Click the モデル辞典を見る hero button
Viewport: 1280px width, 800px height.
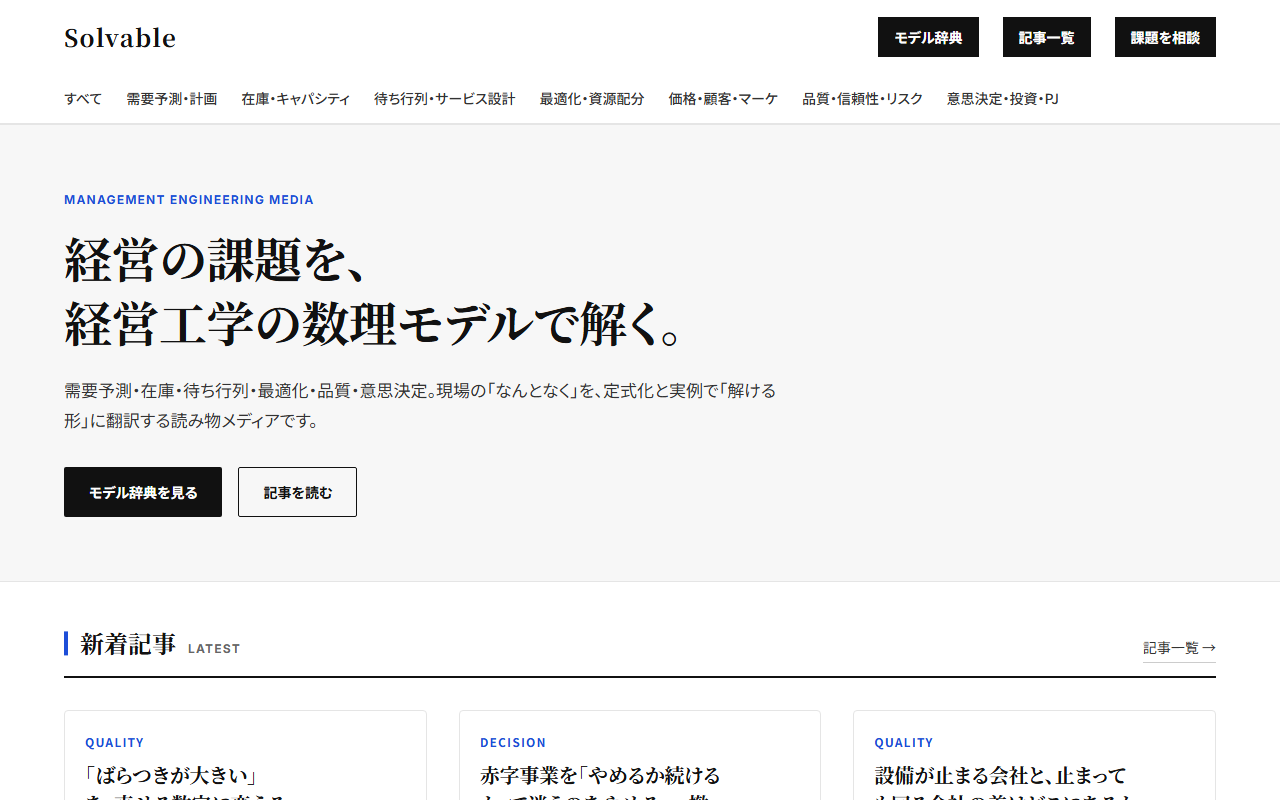(143, 492)
